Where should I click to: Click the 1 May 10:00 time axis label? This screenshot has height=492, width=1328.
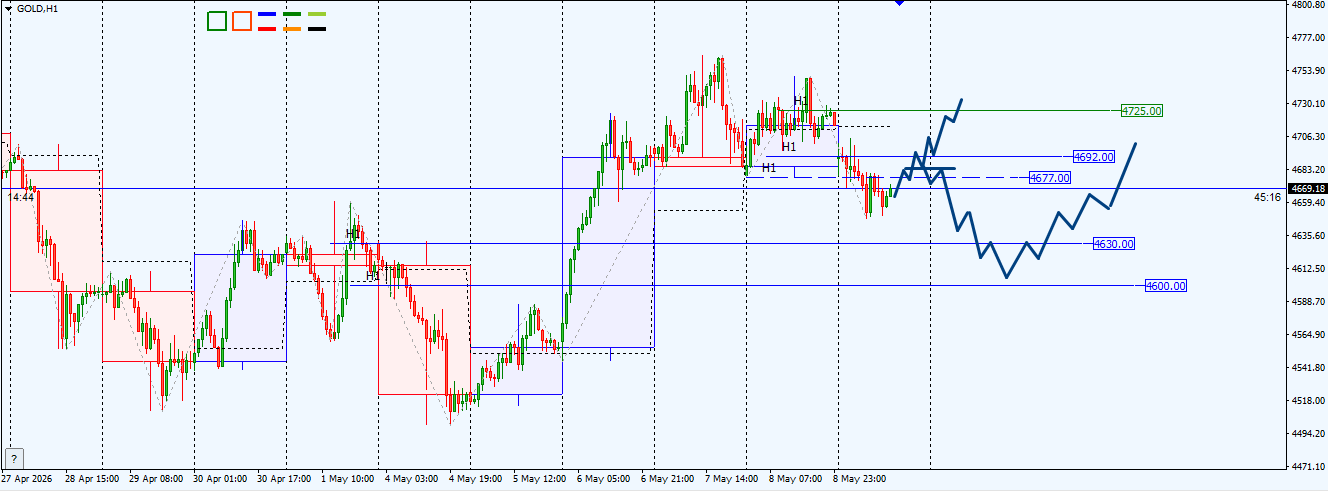348,479
